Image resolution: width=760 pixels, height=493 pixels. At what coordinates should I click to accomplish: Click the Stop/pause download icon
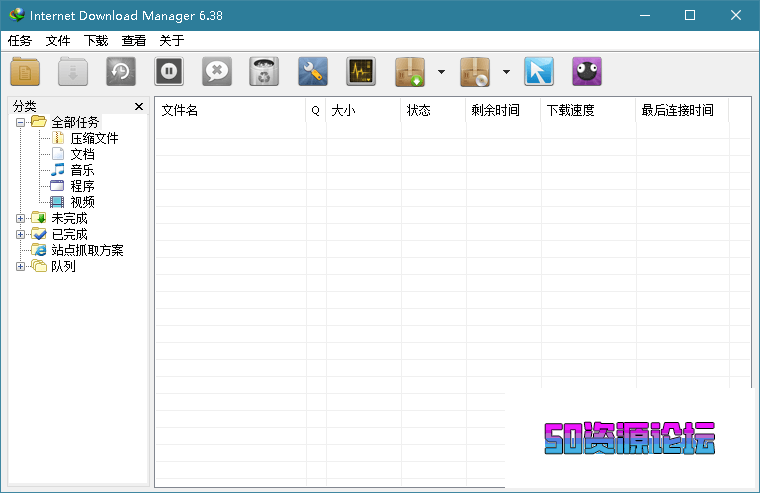click(169, 72)
